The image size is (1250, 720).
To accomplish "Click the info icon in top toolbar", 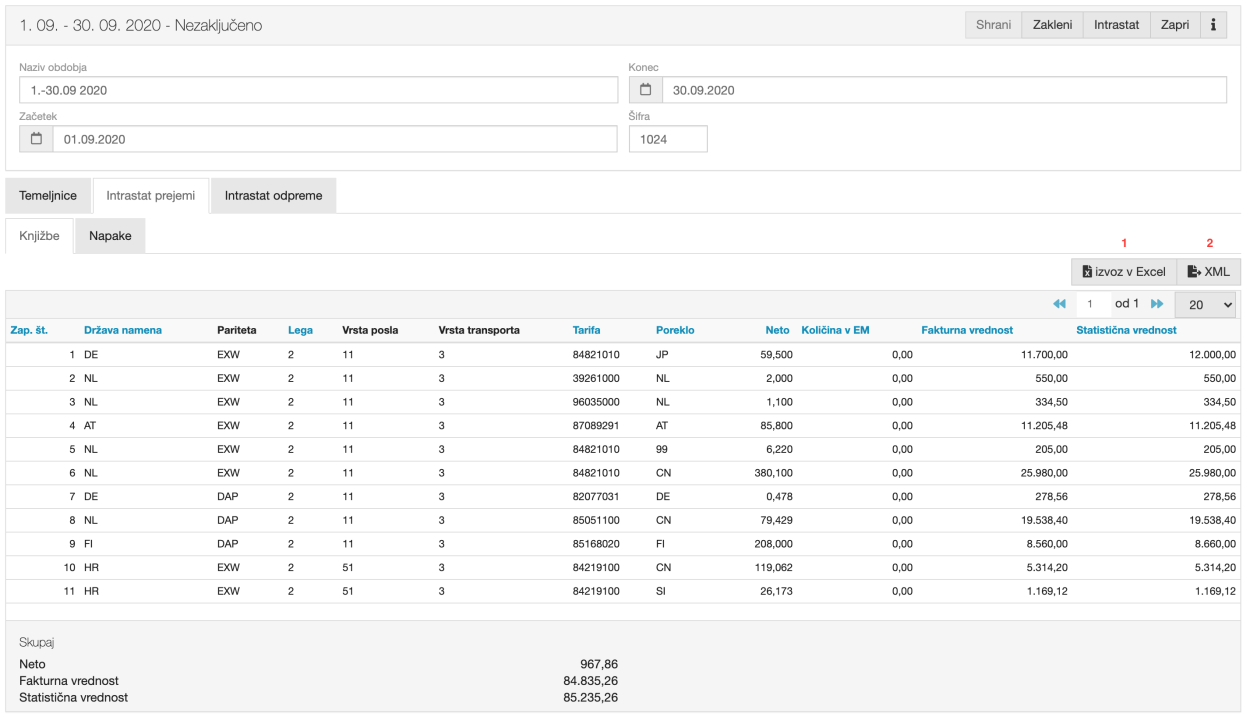I will point(1213,25).
